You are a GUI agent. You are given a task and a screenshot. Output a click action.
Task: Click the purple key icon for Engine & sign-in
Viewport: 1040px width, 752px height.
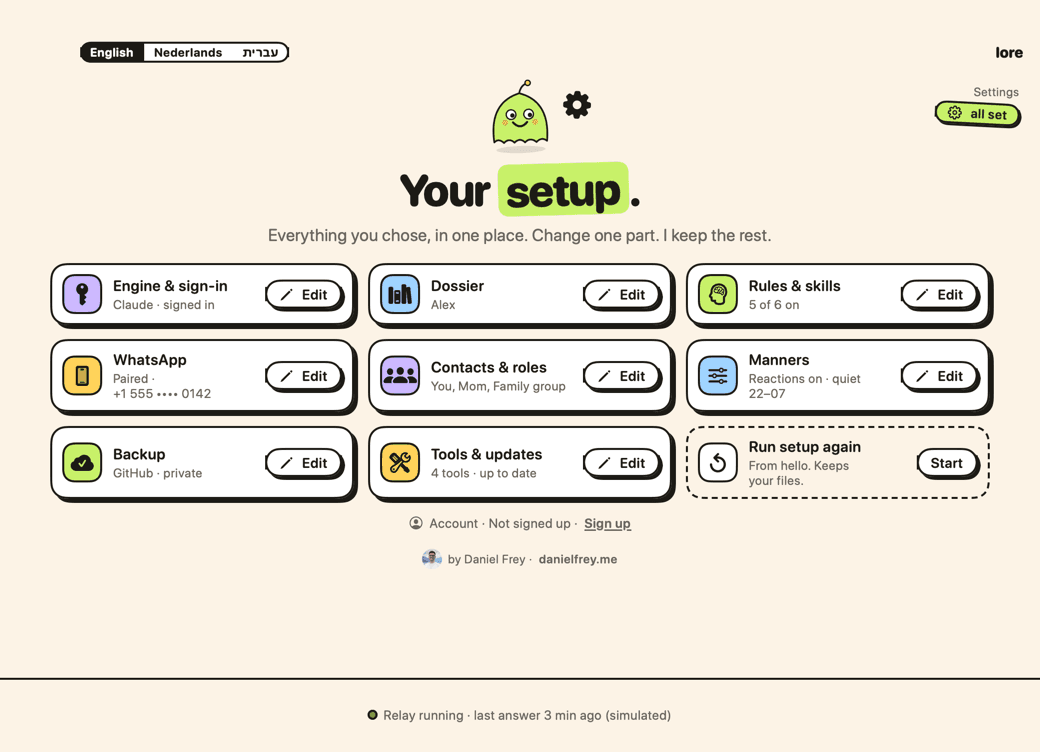point(82,294)
